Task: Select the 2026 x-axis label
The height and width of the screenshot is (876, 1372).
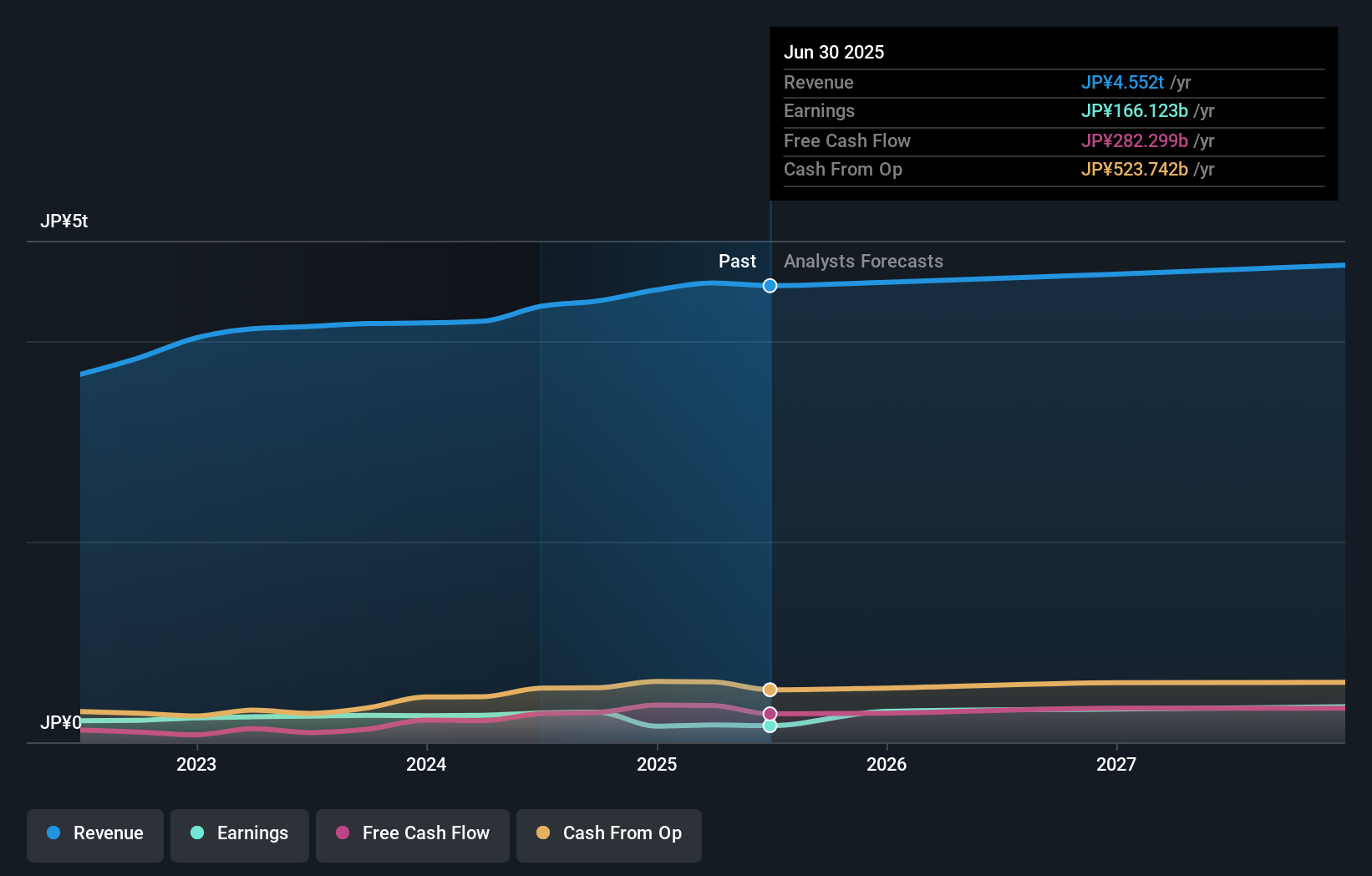Action: point(887,764)
